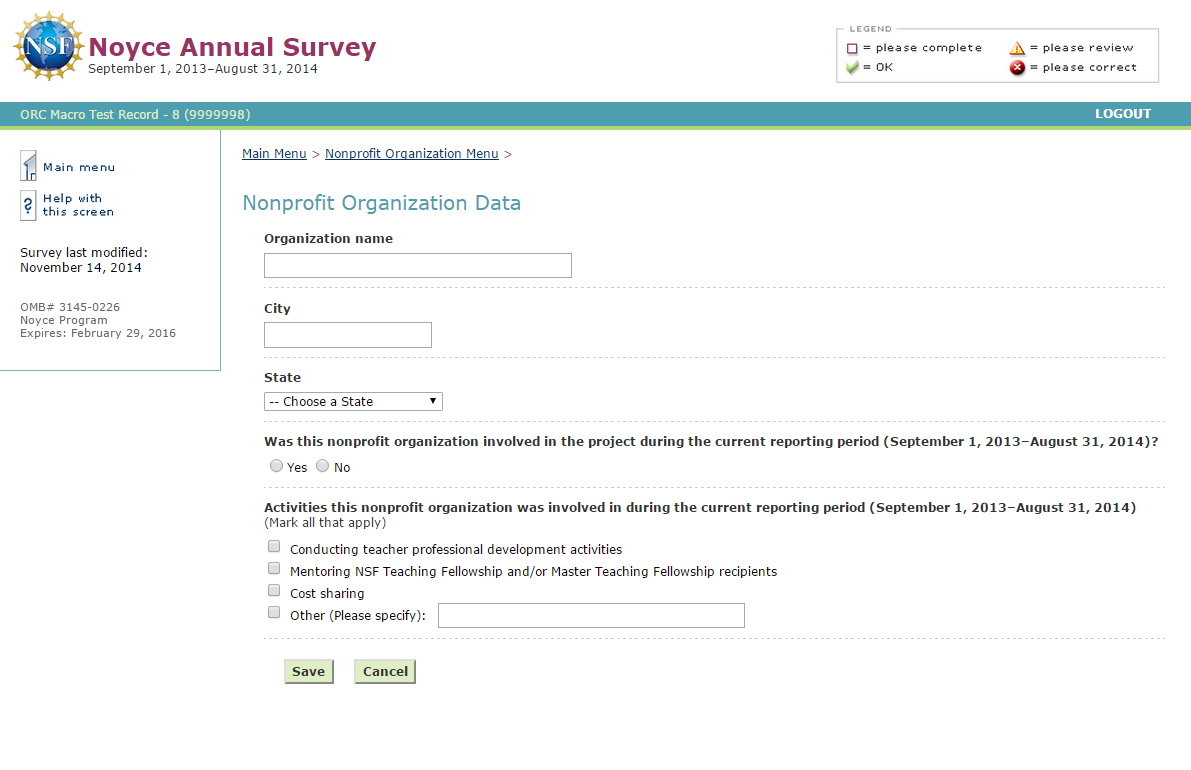Click the please-complete square legend icon

point(852,48)
